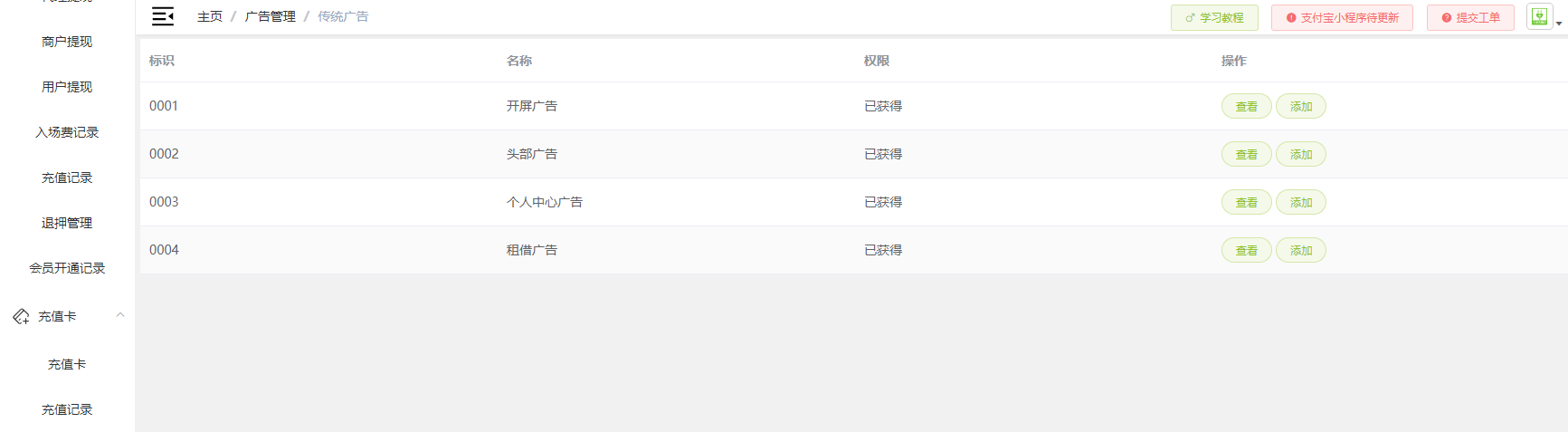Click the 支付宝小程序待更新 alert button
Image resolution: width=1568 pixels, height=432 pixels.
[1342, 17]
